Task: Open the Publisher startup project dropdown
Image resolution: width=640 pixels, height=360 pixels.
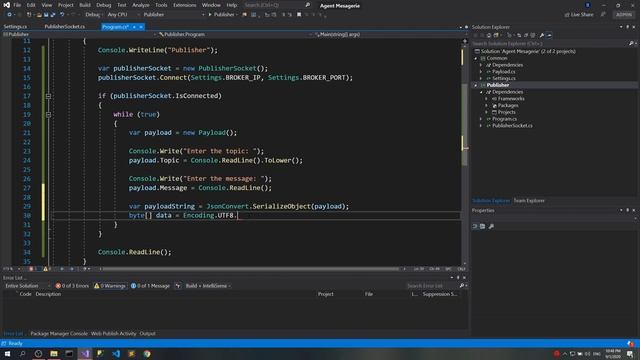Action: (x=173, y=15)
